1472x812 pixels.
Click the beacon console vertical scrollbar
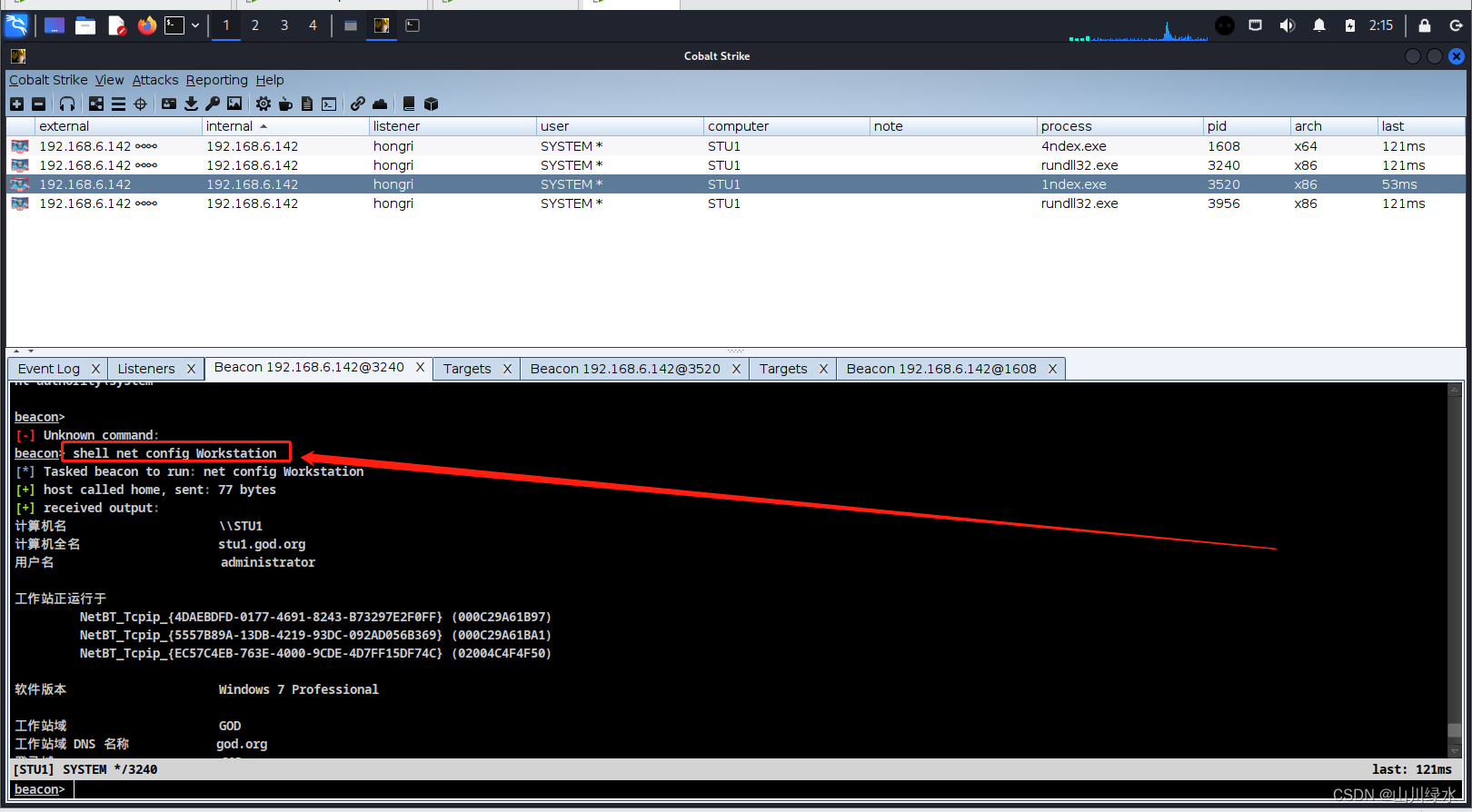[x=1455, y=570]
